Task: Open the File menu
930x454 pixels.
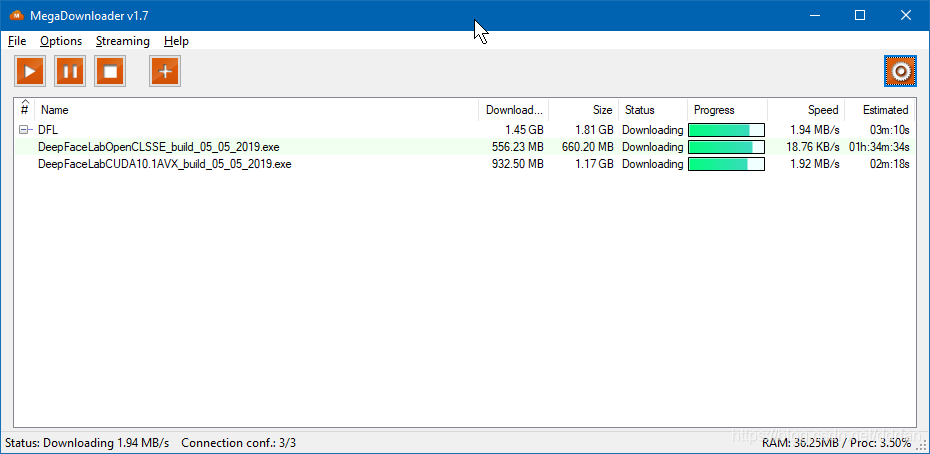Action: pyautogui.click(x=17, y=41)
